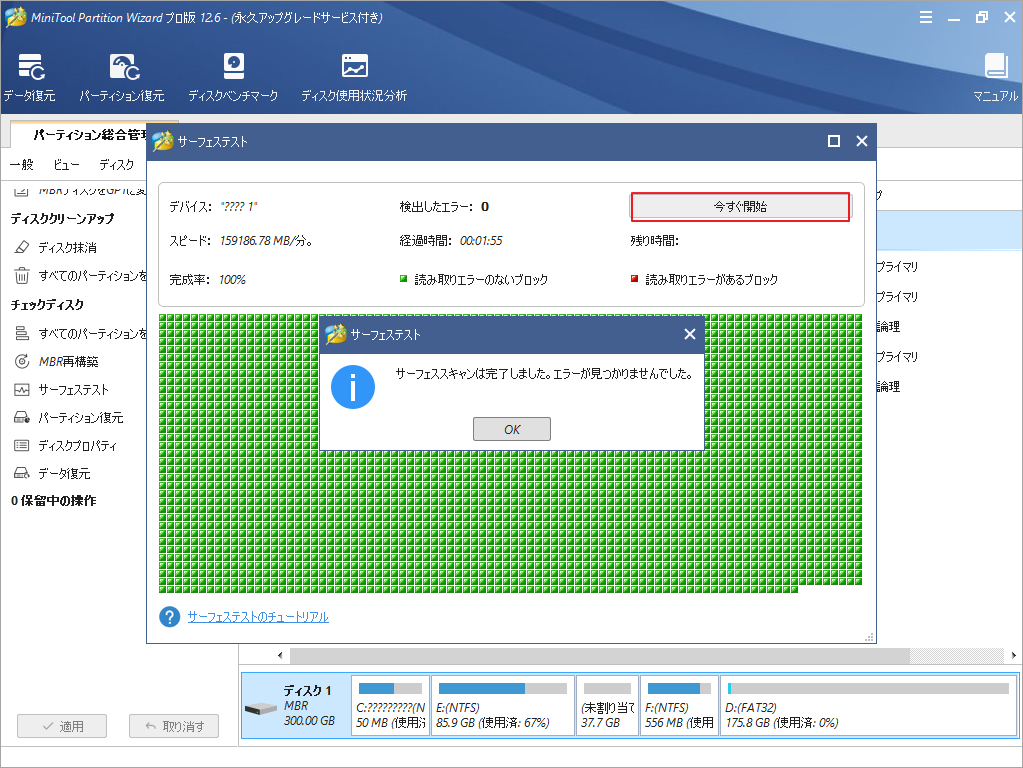The height and width of the screenshot is (768, 1023).
Task: Click the horizontal scrollbar thumb
Action: click(x=600, y=655)
